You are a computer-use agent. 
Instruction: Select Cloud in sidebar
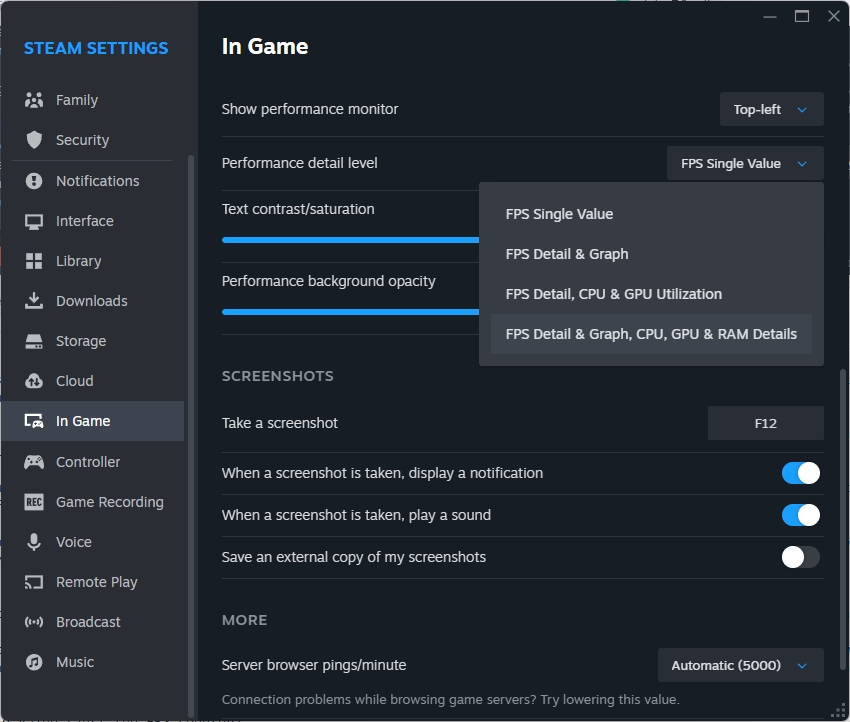[x=92, y=381]
